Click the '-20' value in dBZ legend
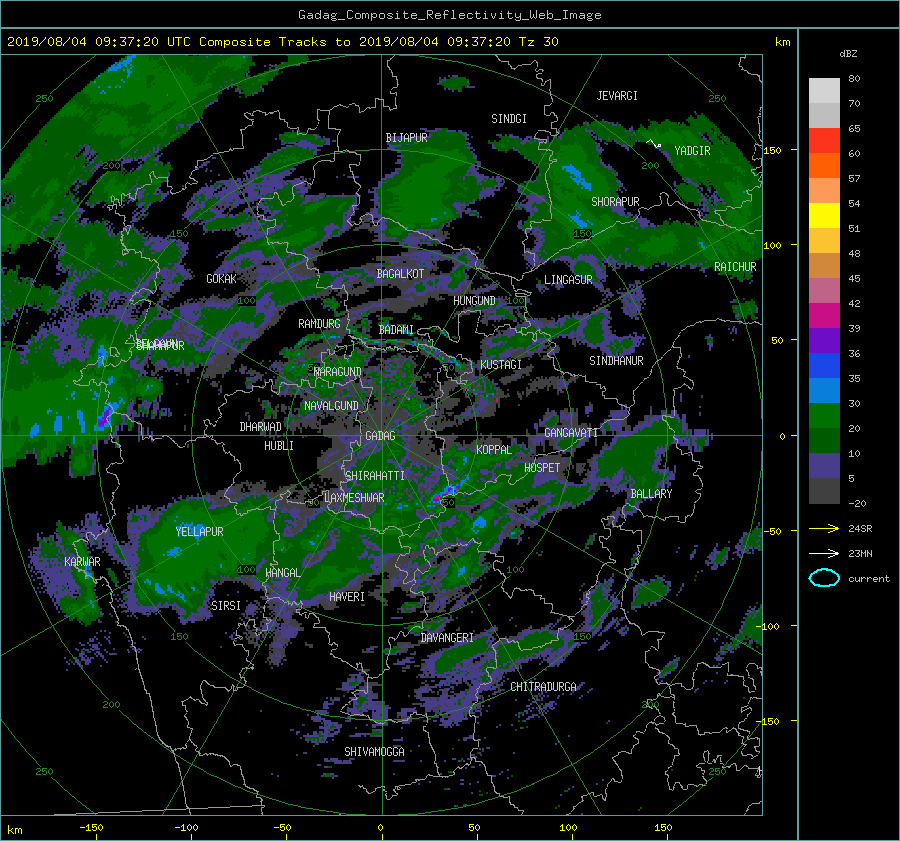 (857, 503)
